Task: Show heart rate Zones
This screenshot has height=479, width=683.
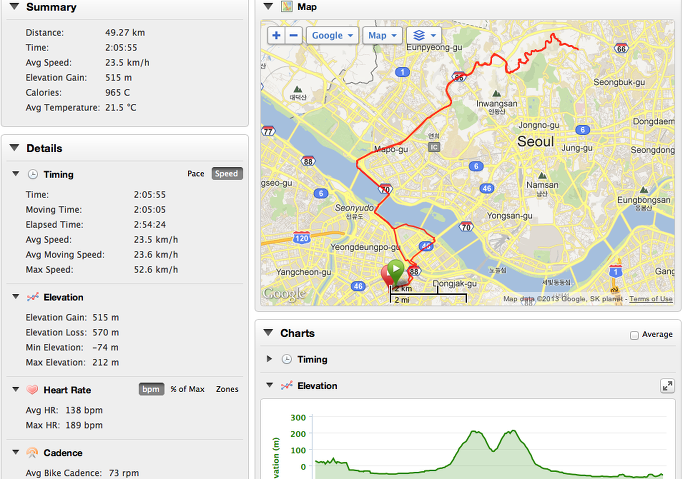Action: pos(227,389)
